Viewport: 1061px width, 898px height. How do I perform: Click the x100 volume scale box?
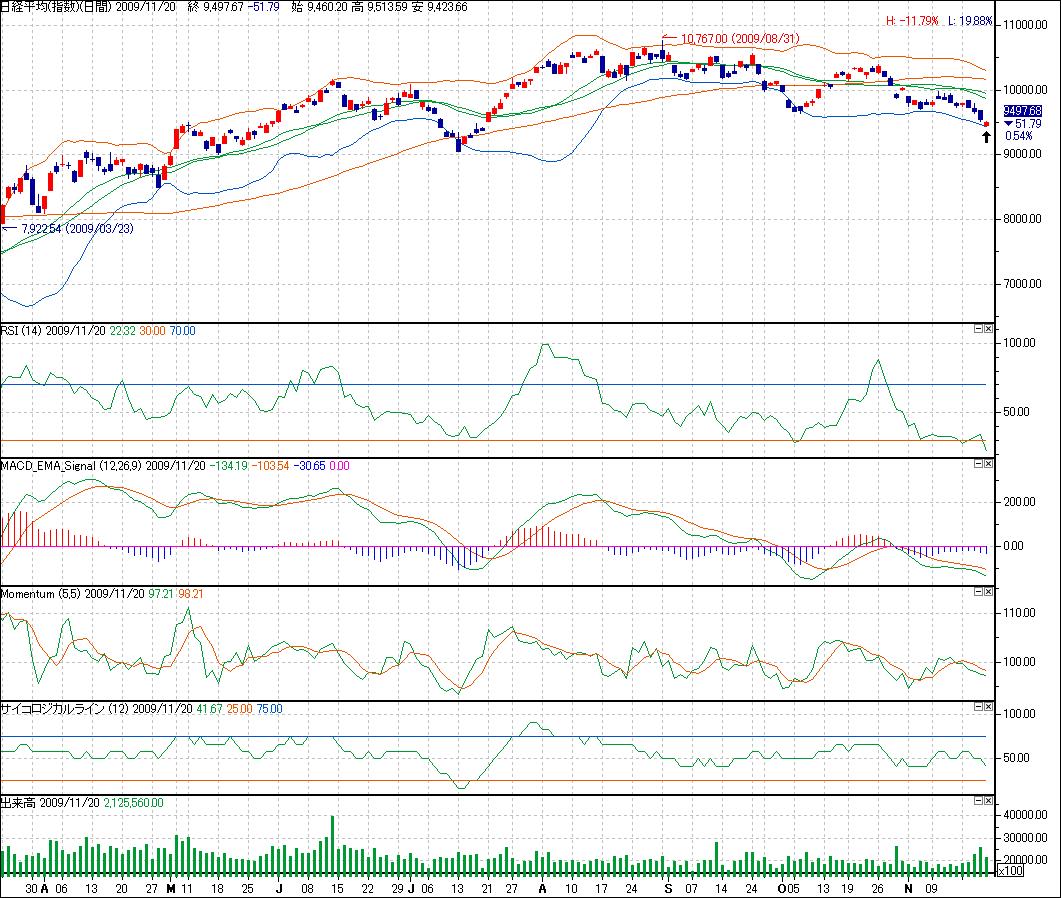click(1009, 872)
